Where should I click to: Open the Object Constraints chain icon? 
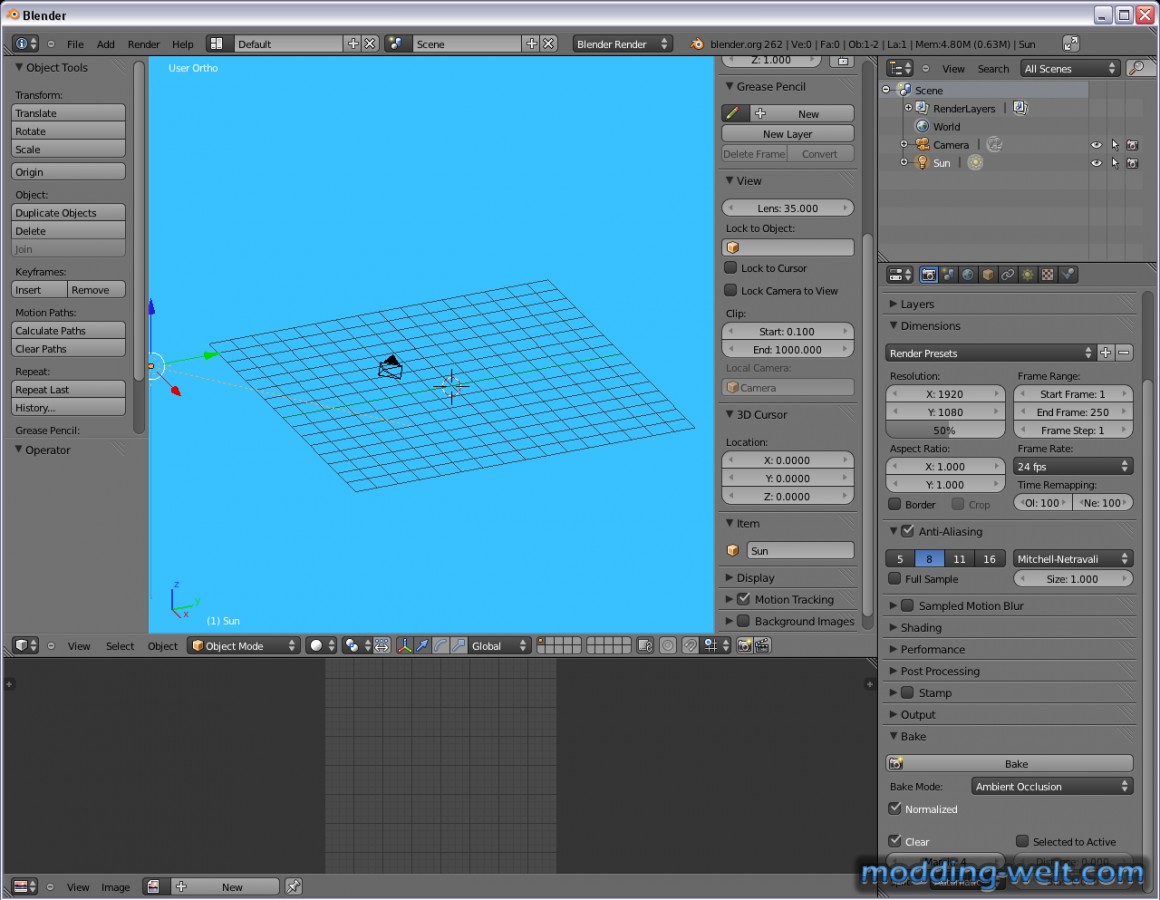(1008, 275)
